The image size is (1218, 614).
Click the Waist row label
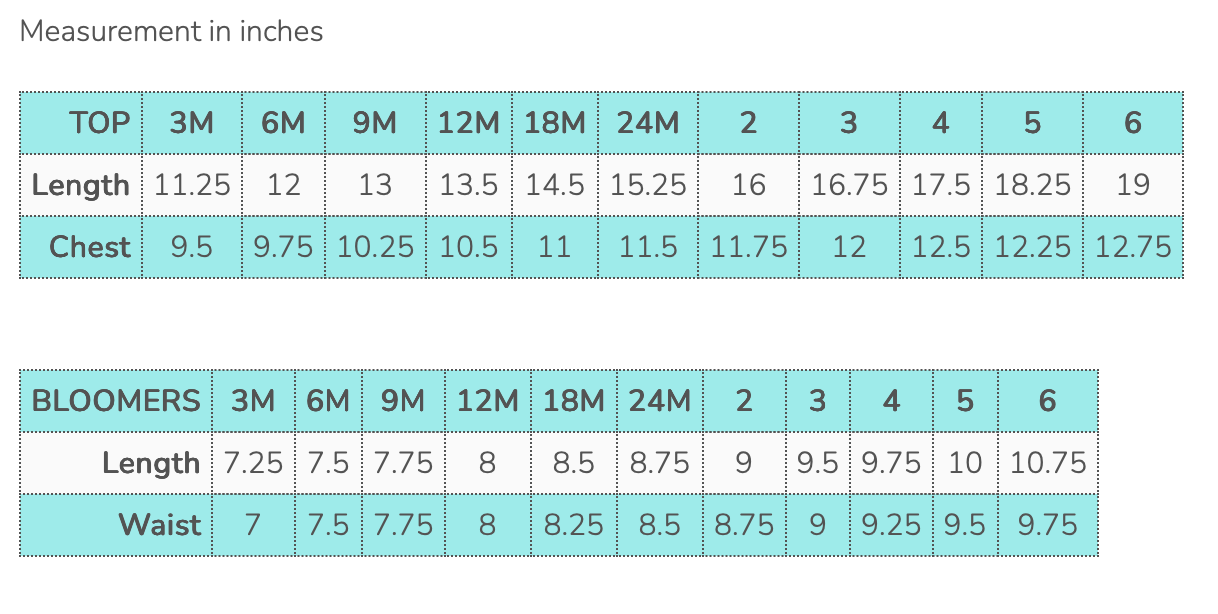point(160,524)
